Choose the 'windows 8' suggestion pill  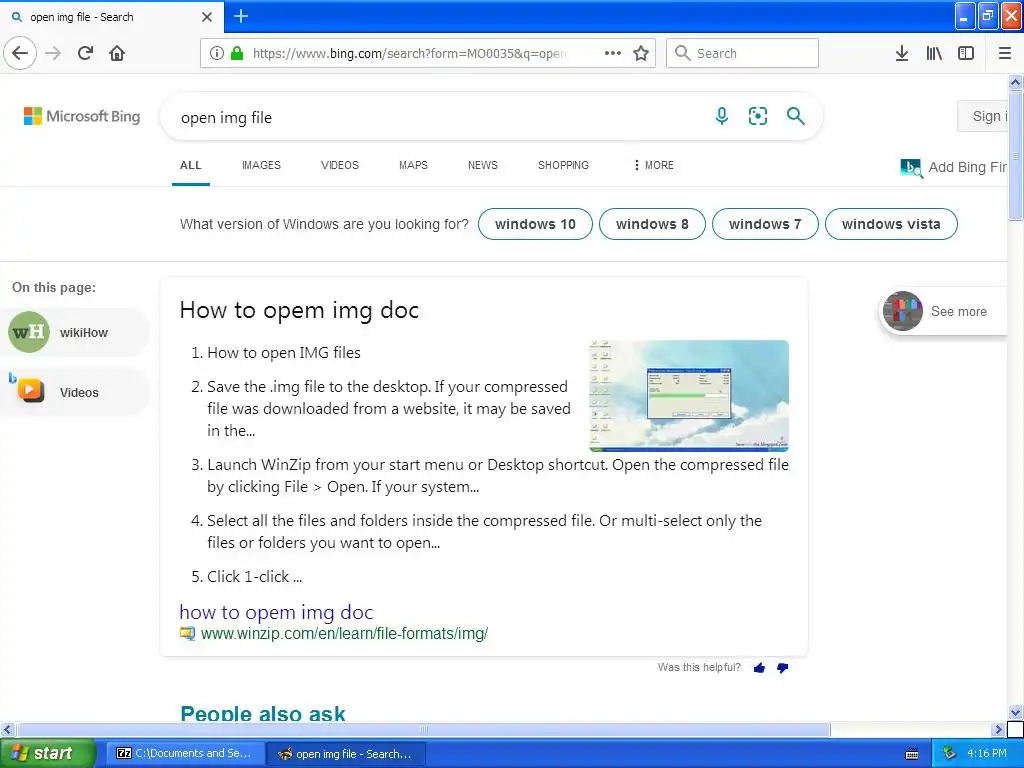click(652, 224)
